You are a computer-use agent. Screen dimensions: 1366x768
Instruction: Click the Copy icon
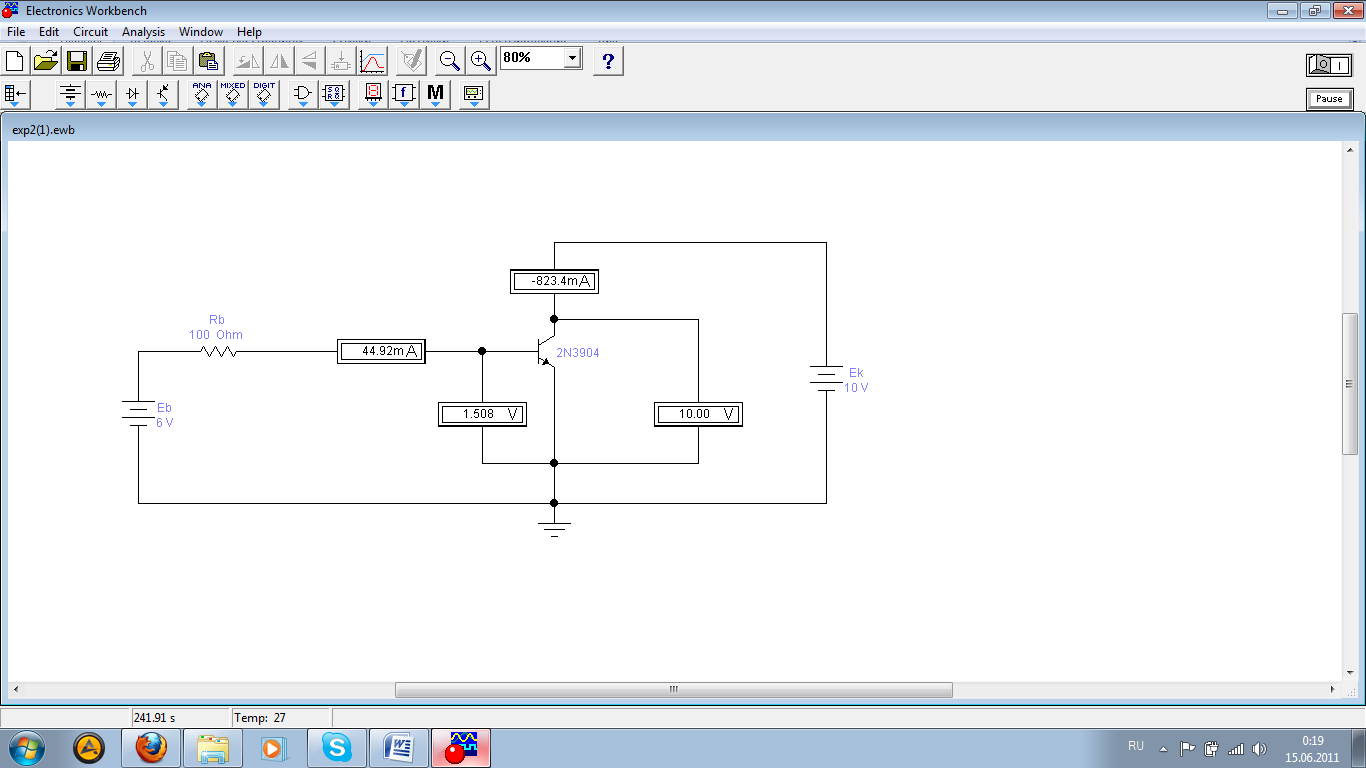(177, 61)
